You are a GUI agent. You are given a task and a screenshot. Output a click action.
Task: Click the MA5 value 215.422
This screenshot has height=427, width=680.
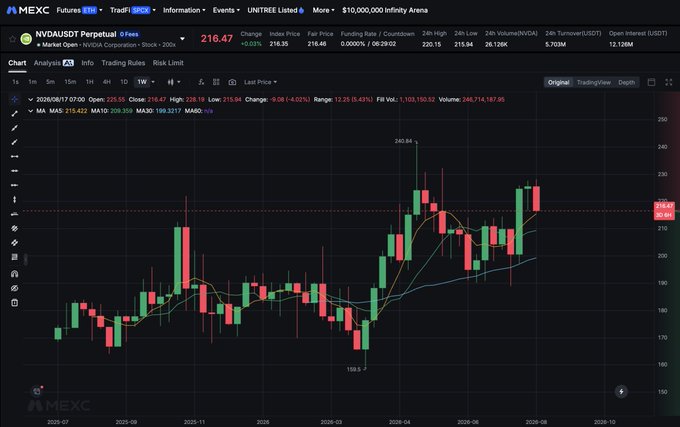[x=76, y=111]
